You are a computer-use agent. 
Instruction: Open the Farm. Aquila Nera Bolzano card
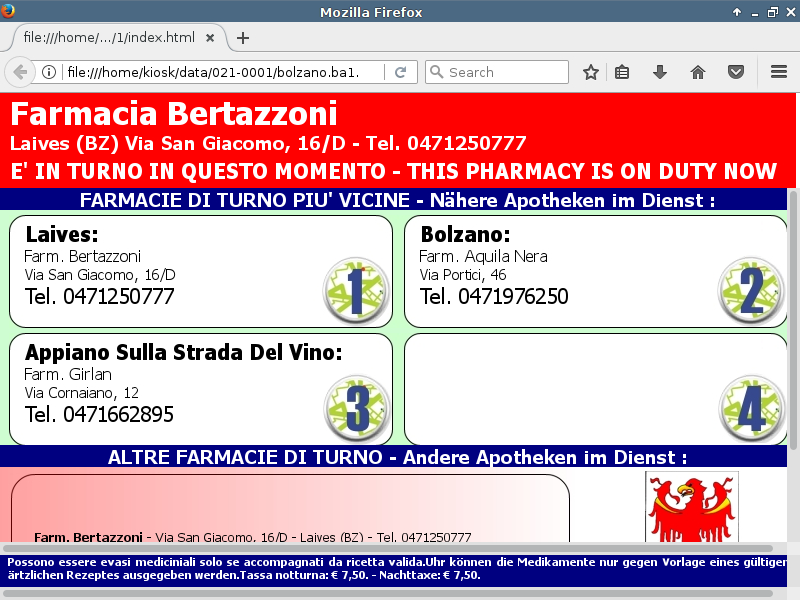[x=560, y=271]
